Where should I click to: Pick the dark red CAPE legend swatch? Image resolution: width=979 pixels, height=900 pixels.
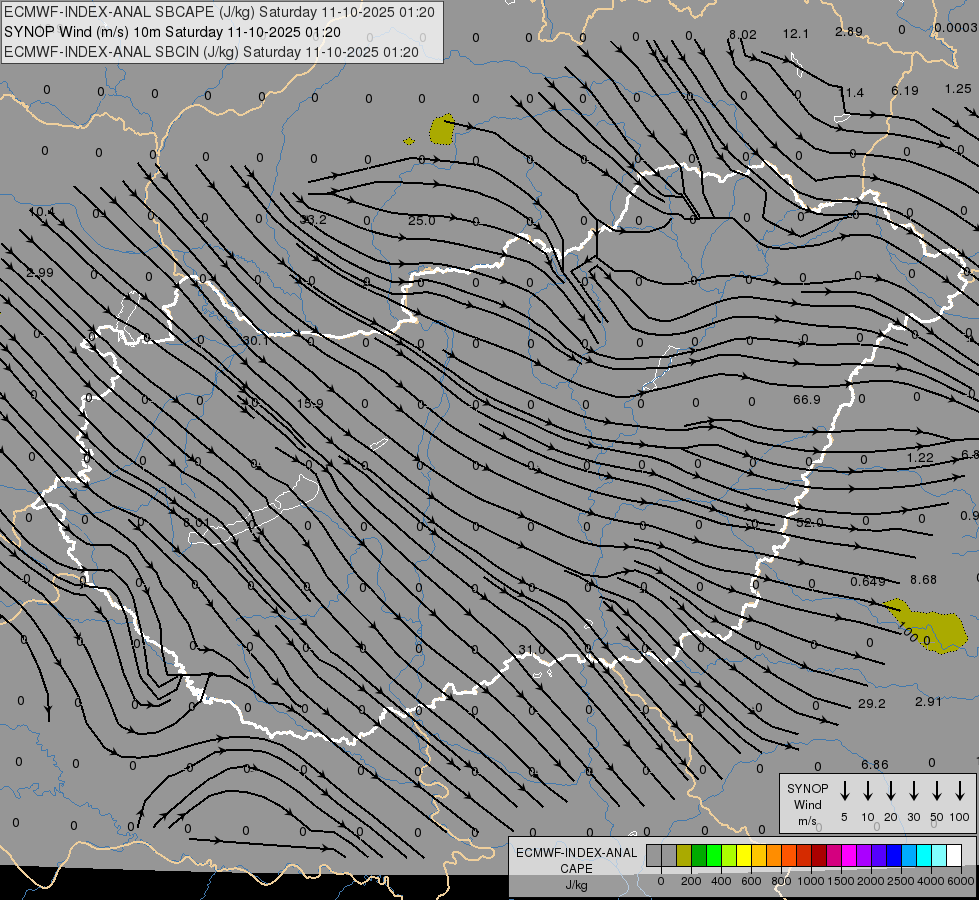tap(819, 855)
